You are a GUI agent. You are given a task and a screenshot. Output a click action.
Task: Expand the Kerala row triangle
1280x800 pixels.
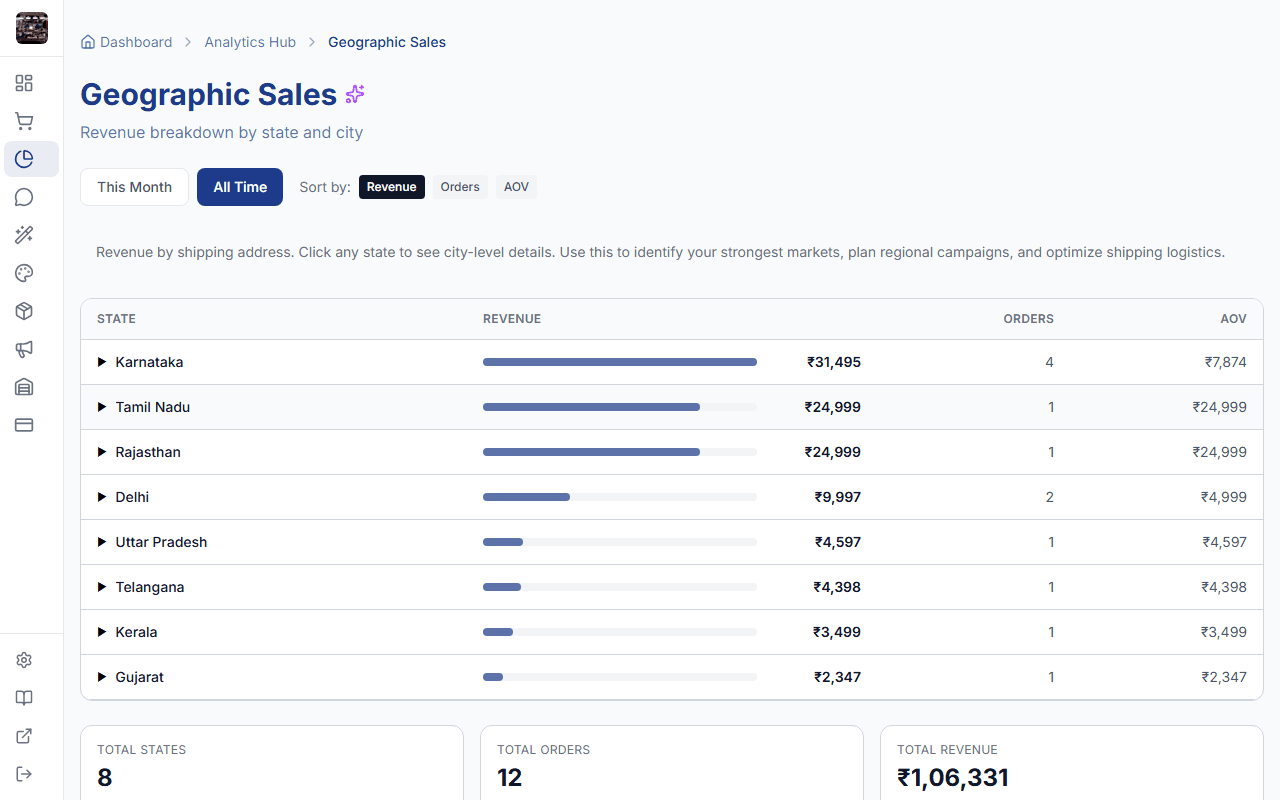tap(102, 632)
